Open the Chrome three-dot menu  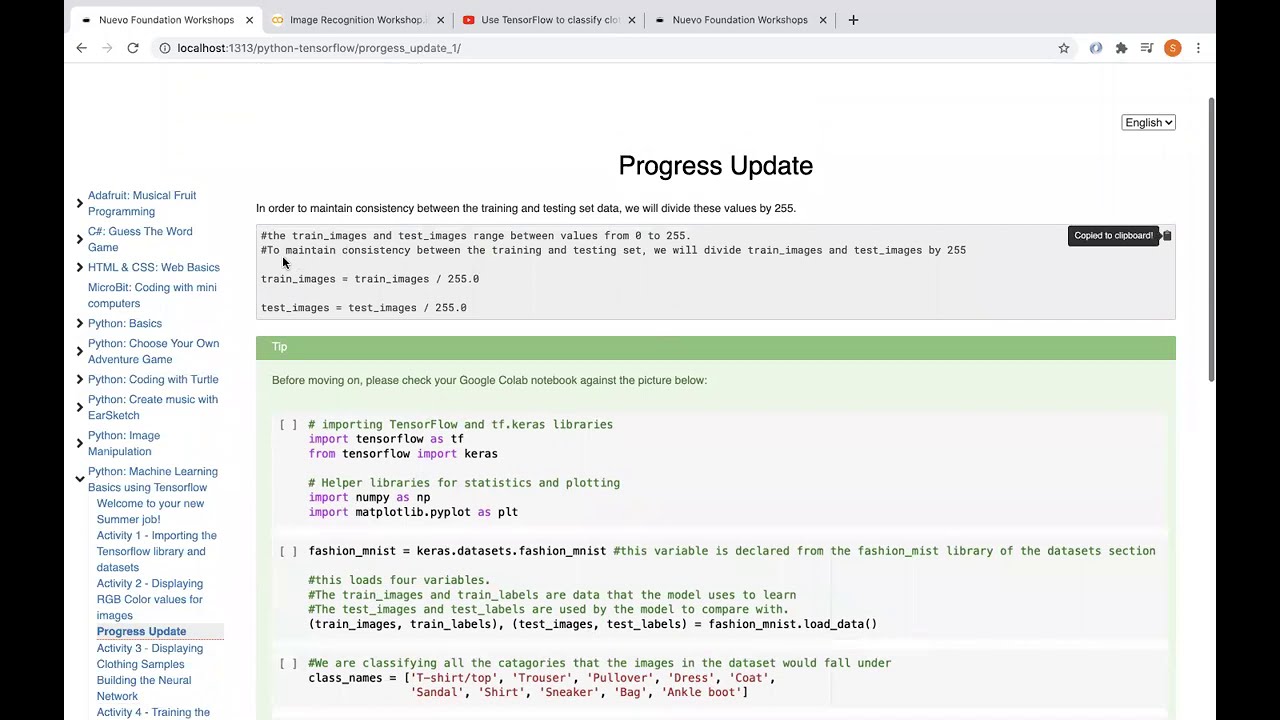[1198, 48]
